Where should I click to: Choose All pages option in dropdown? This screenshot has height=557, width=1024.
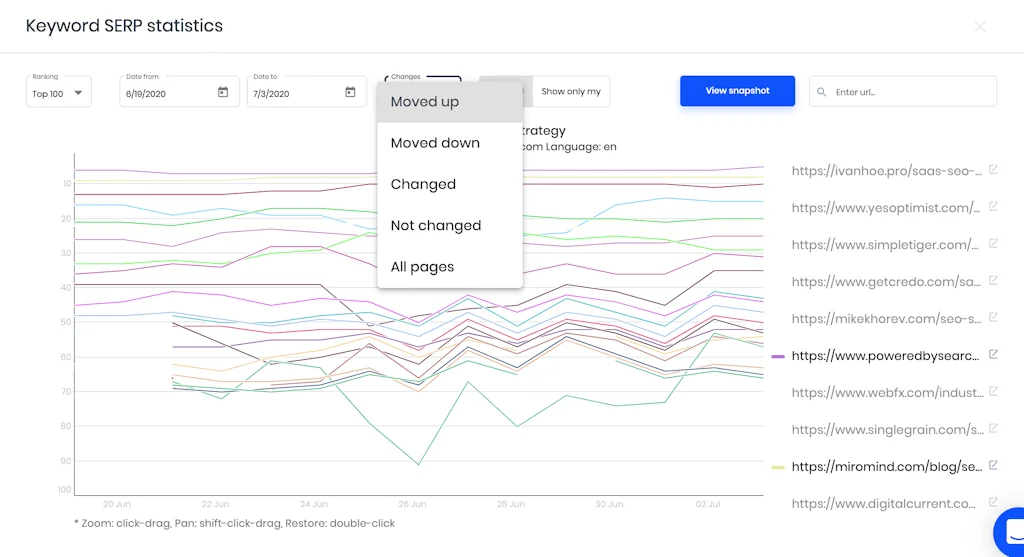click(x=422, y=267)
